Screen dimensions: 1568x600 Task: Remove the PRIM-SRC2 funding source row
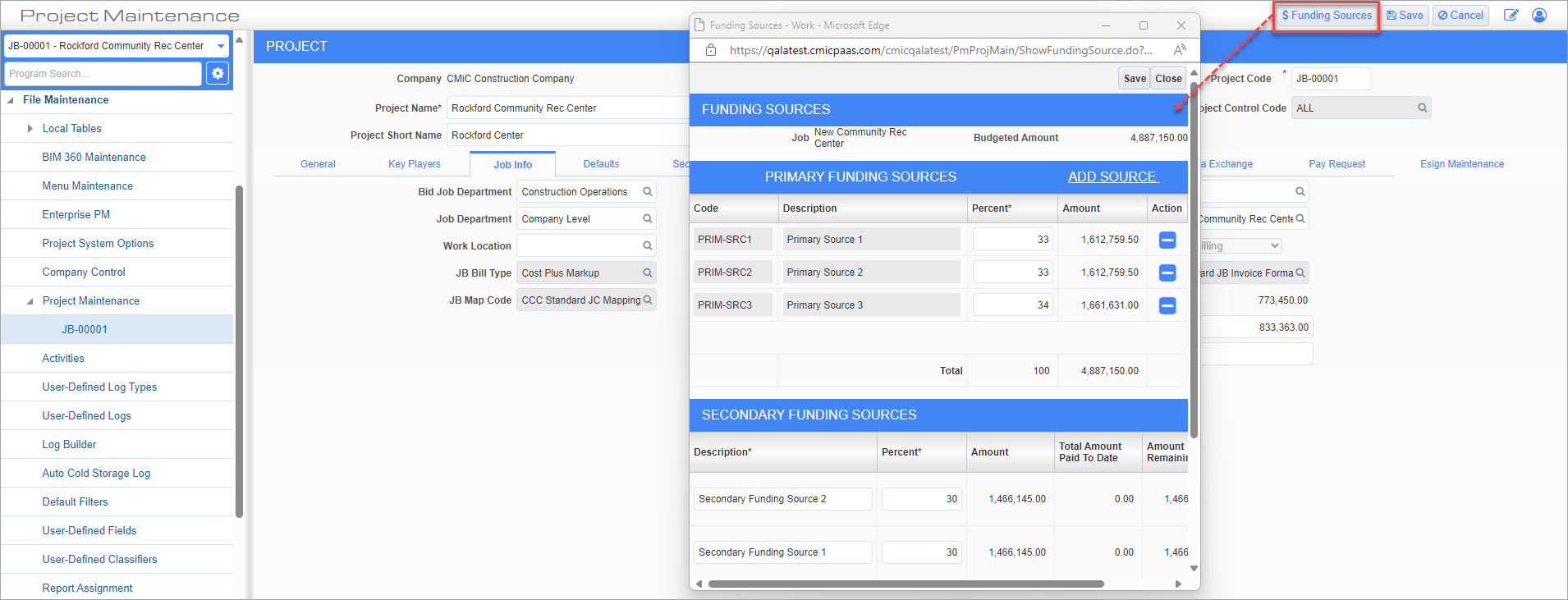(x=1167, y=273)
